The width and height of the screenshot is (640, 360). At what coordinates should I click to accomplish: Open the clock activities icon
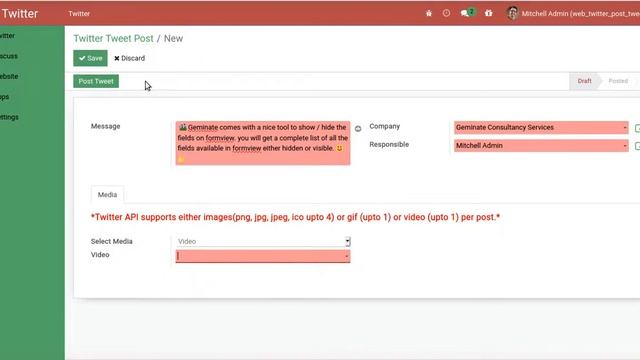446,13
